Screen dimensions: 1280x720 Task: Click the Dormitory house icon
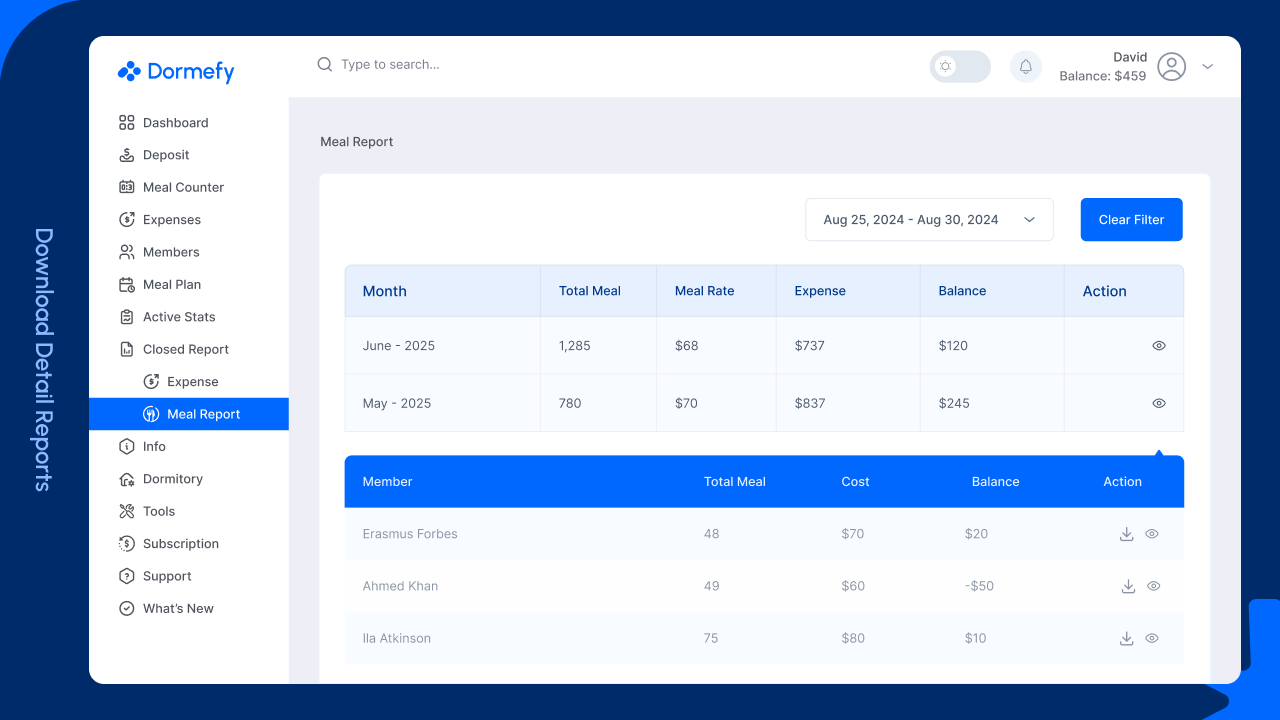126,479
